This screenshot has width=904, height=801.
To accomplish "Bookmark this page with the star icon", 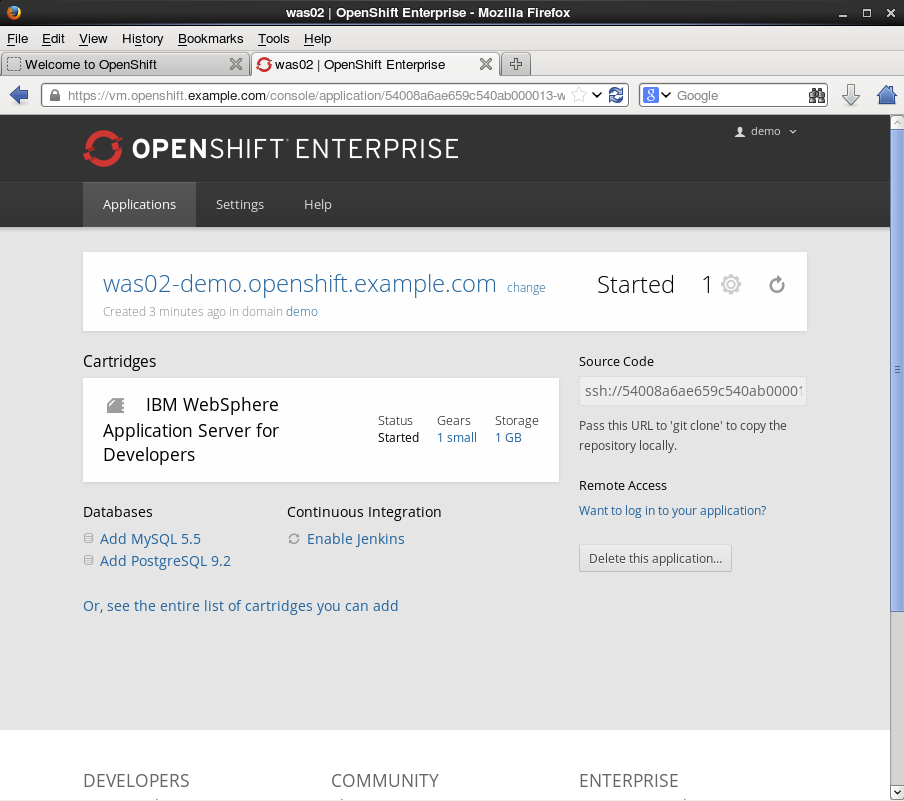I will 579,95.
